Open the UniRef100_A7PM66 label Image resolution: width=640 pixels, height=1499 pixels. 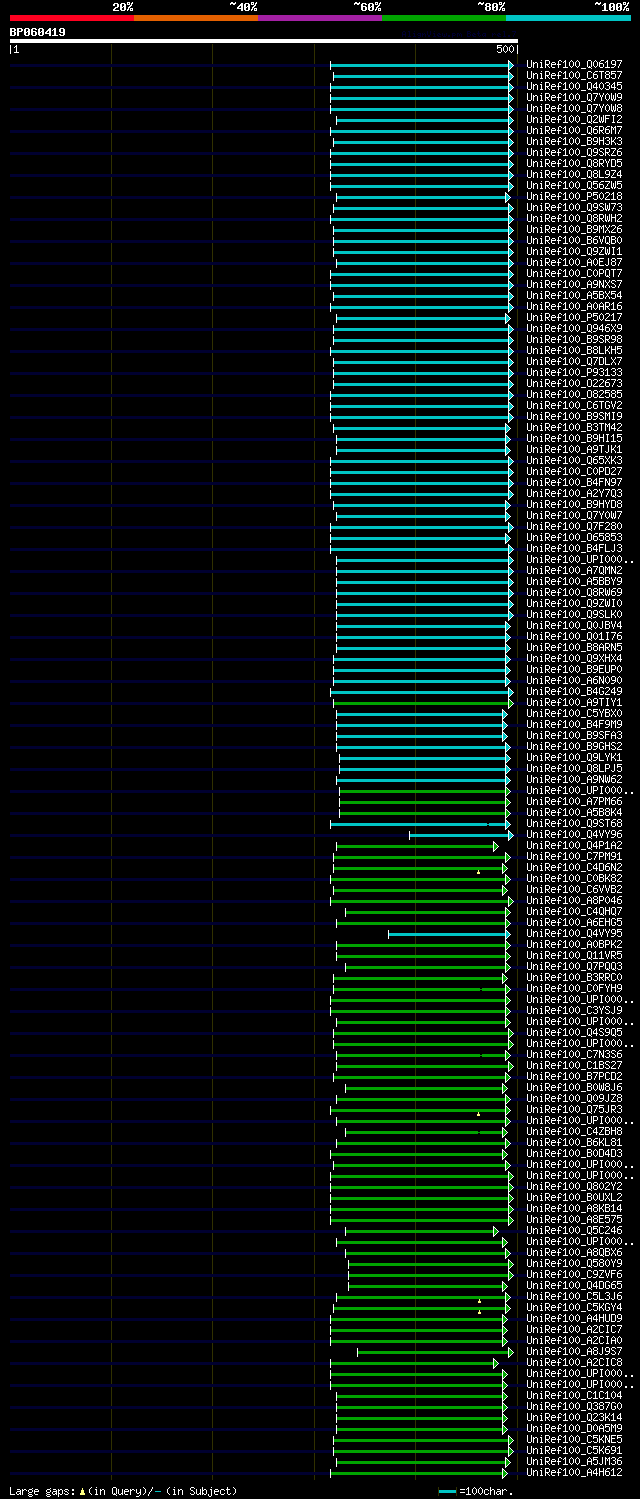574,801
